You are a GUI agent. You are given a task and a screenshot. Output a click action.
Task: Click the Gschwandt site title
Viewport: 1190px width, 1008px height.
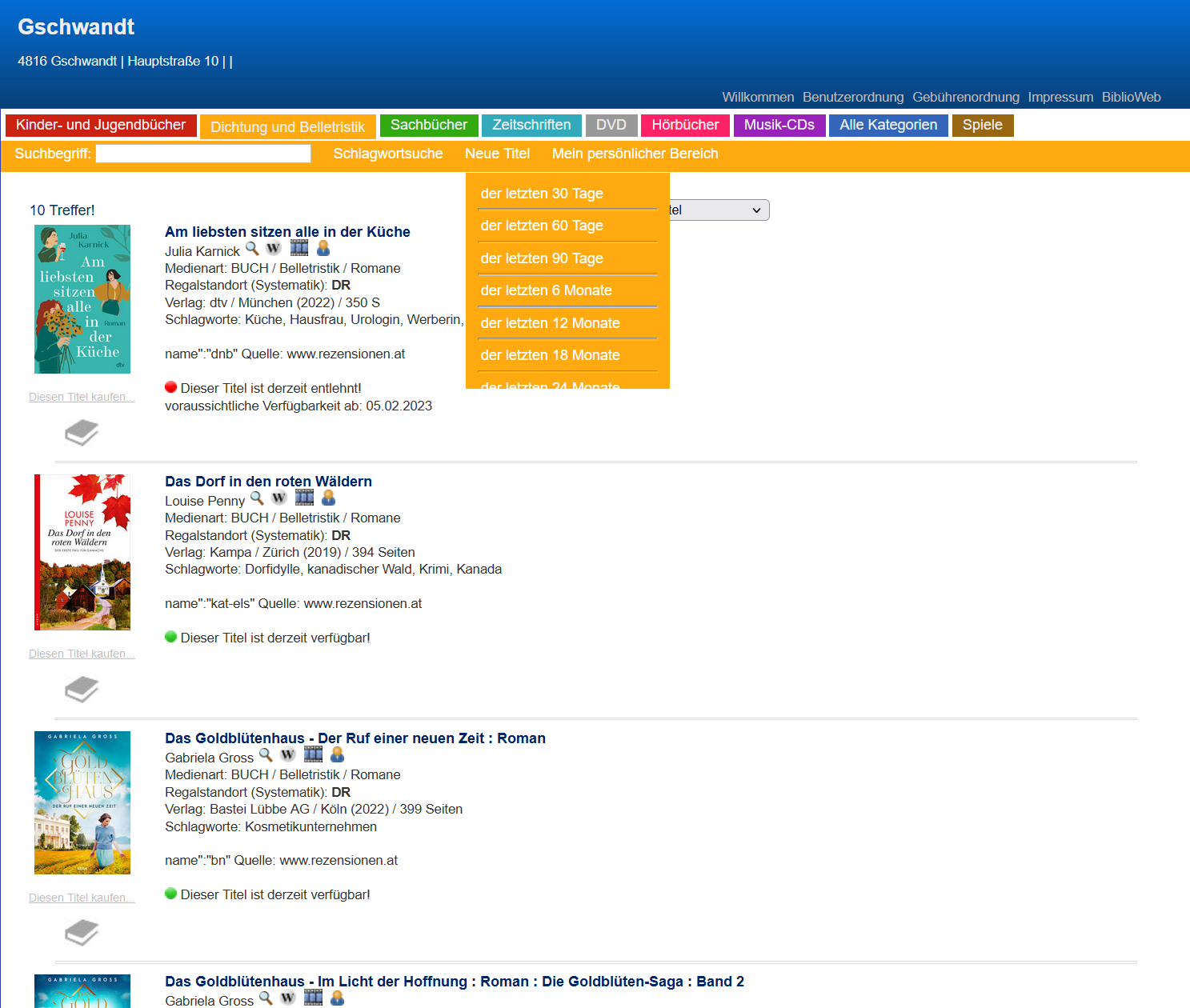[x=76, y=26]
